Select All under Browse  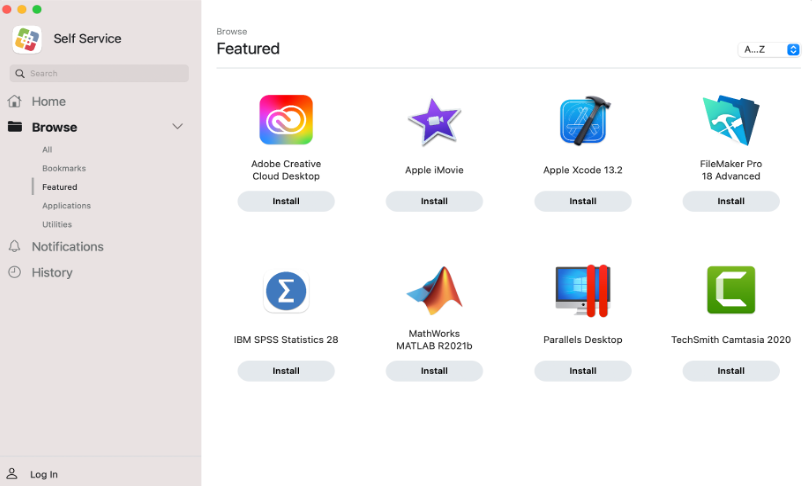pos(47,150)
